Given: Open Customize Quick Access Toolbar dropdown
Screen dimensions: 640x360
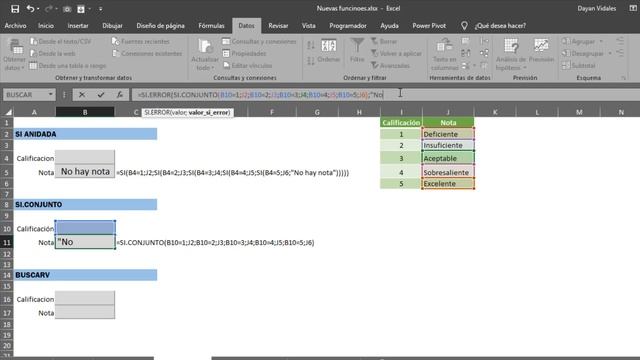Looking at the screenshot, I should click(100, 9).
